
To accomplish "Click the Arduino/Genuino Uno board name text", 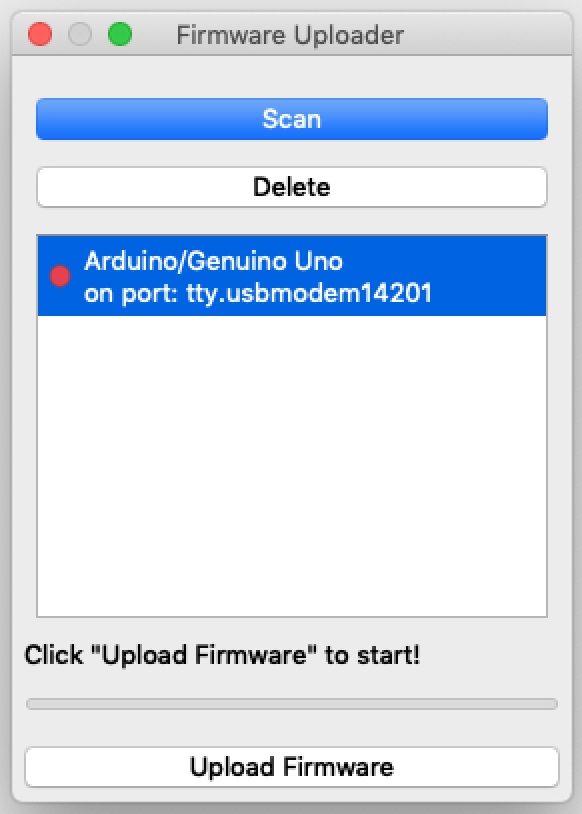I will [213, 261].
